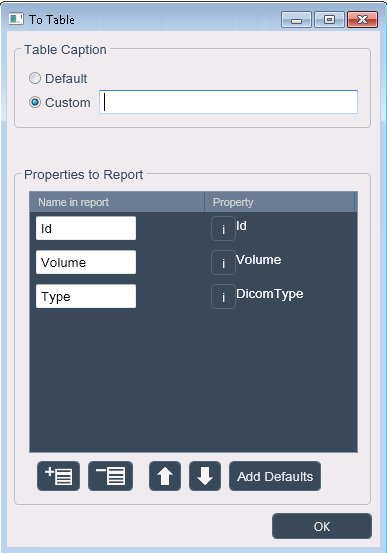Click the Id name in report field
This screenshot has width=387, height=553.
pos(86,228)
